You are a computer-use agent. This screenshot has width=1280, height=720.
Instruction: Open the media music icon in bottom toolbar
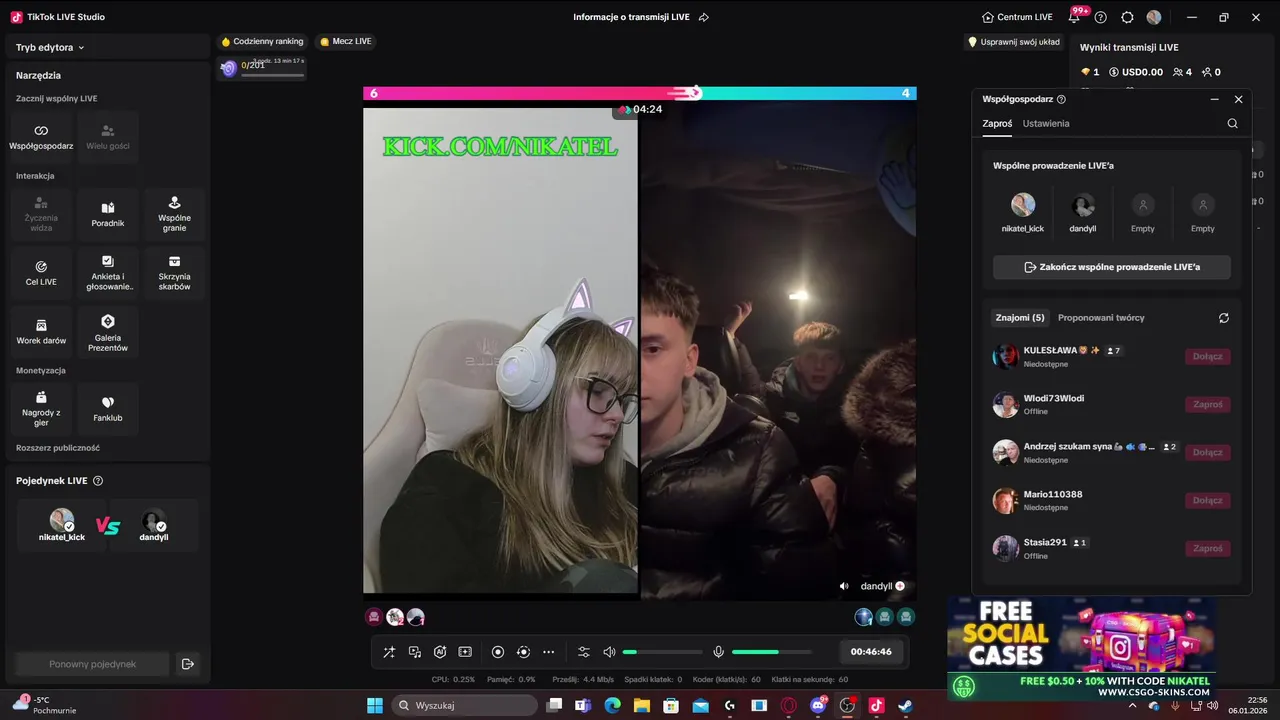click(x=415, y=652)
